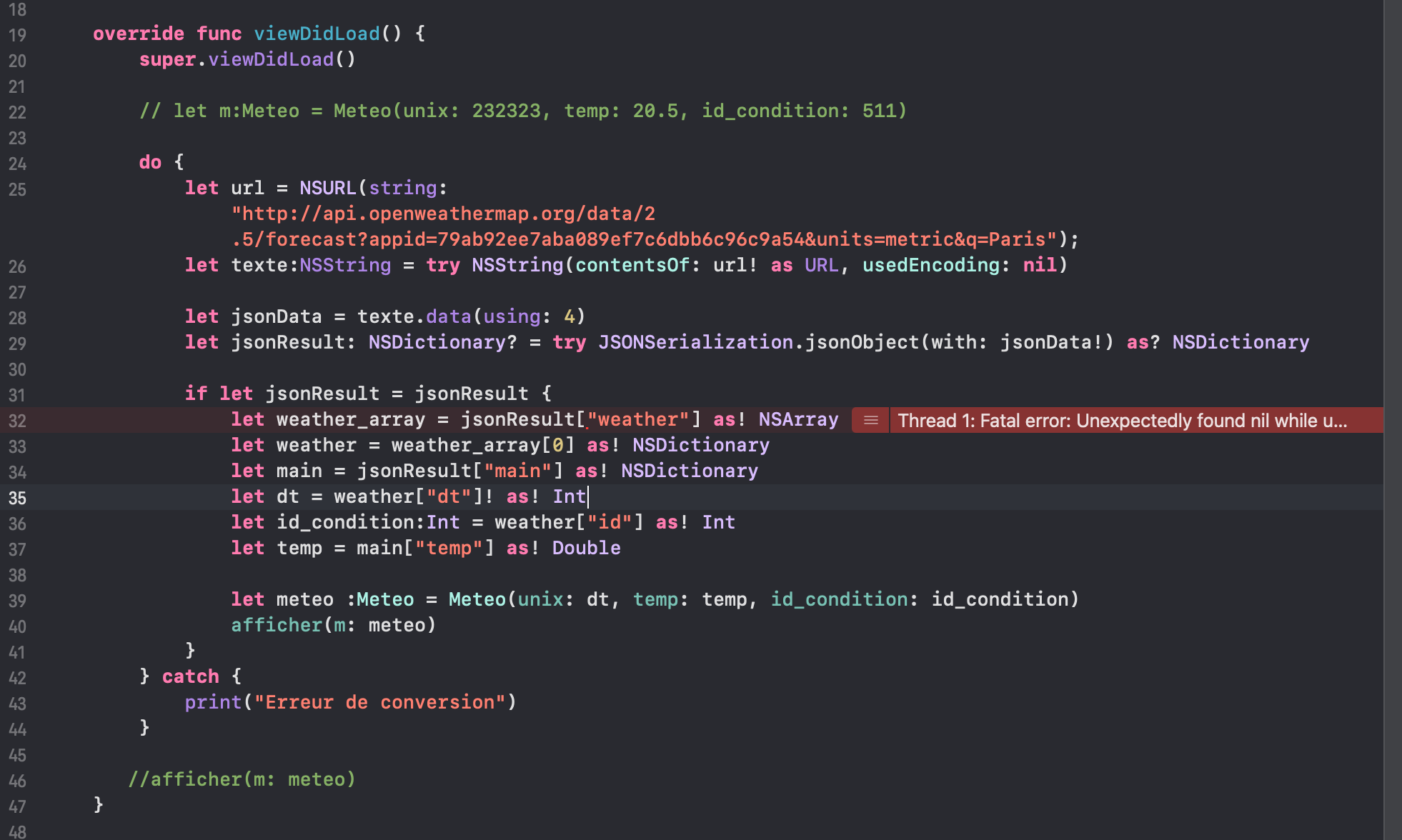
Task: Click the error icon on line 32
Action: [870, 420]
